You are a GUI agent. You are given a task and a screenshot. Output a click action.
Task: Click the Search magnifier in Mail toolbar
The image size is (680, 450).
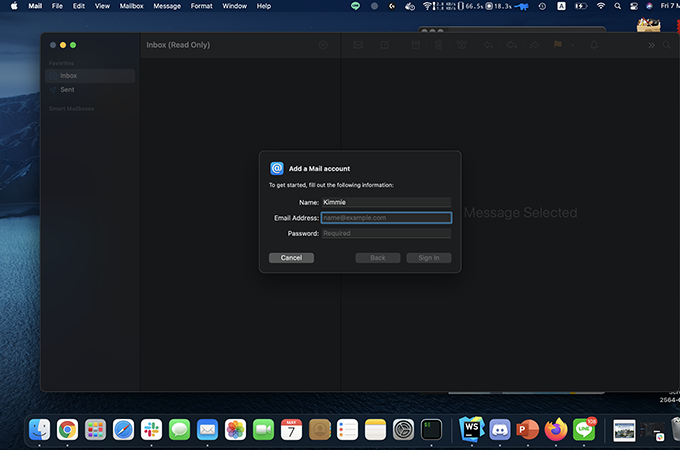(667, 45)
